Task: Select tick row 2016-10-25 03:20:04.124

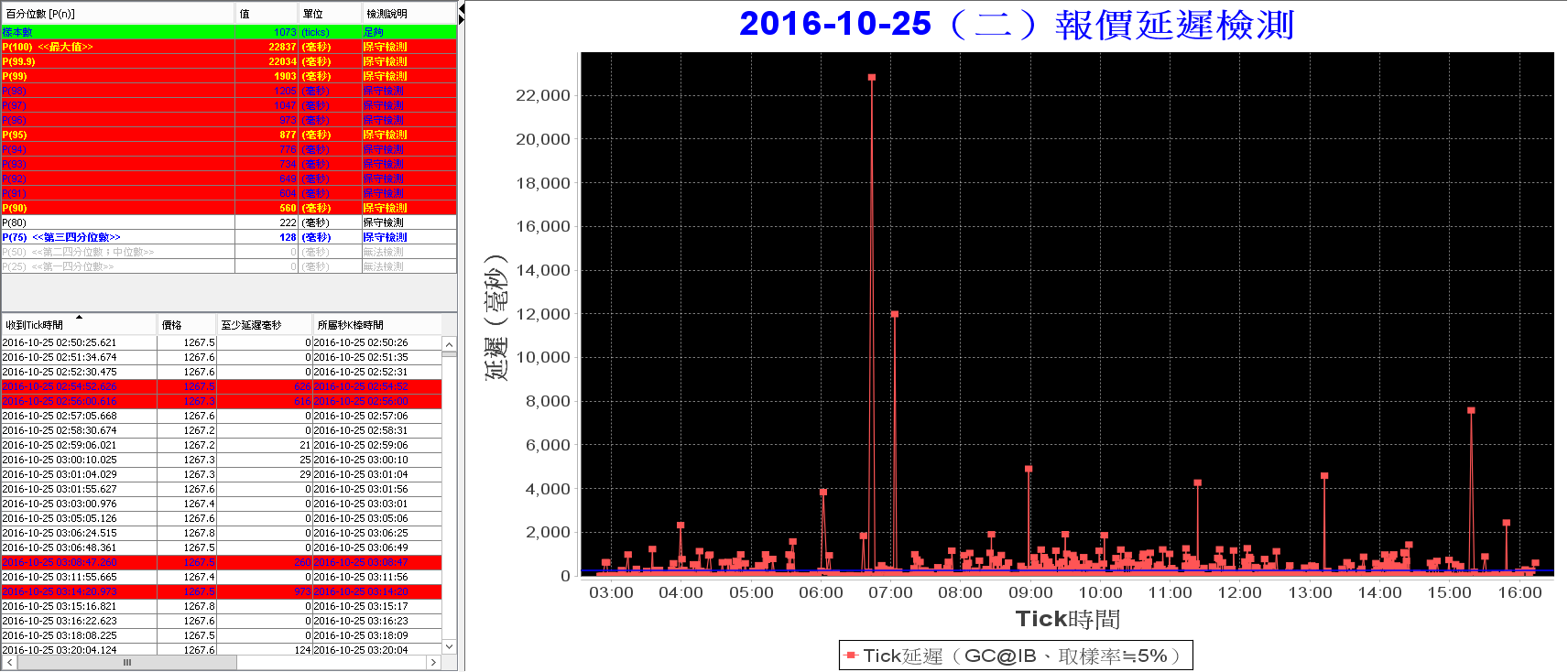Action: (x=222, y=650)
